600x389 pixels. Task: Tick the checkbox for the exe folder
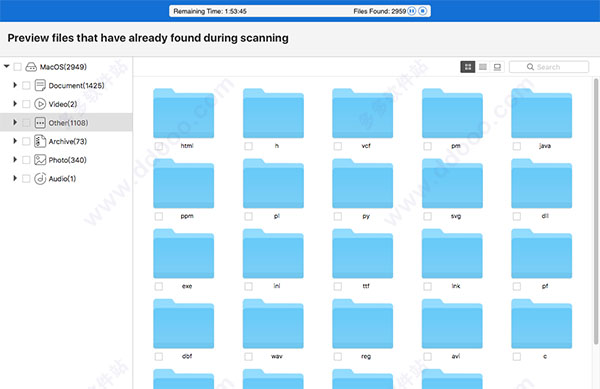pyautogui.click(x=159, y=286)
